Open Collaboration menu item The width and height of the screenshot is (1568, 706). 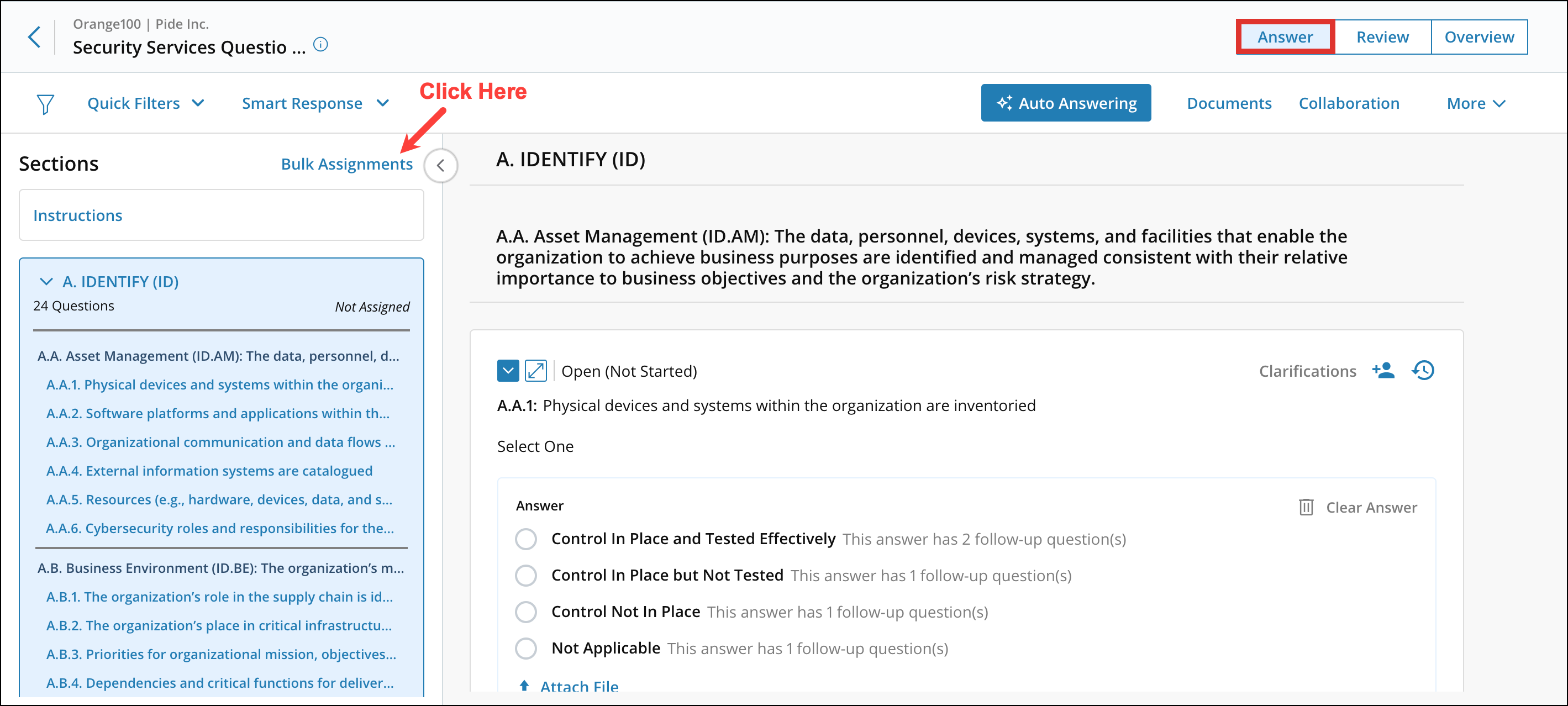click(x=1349, y=103)
